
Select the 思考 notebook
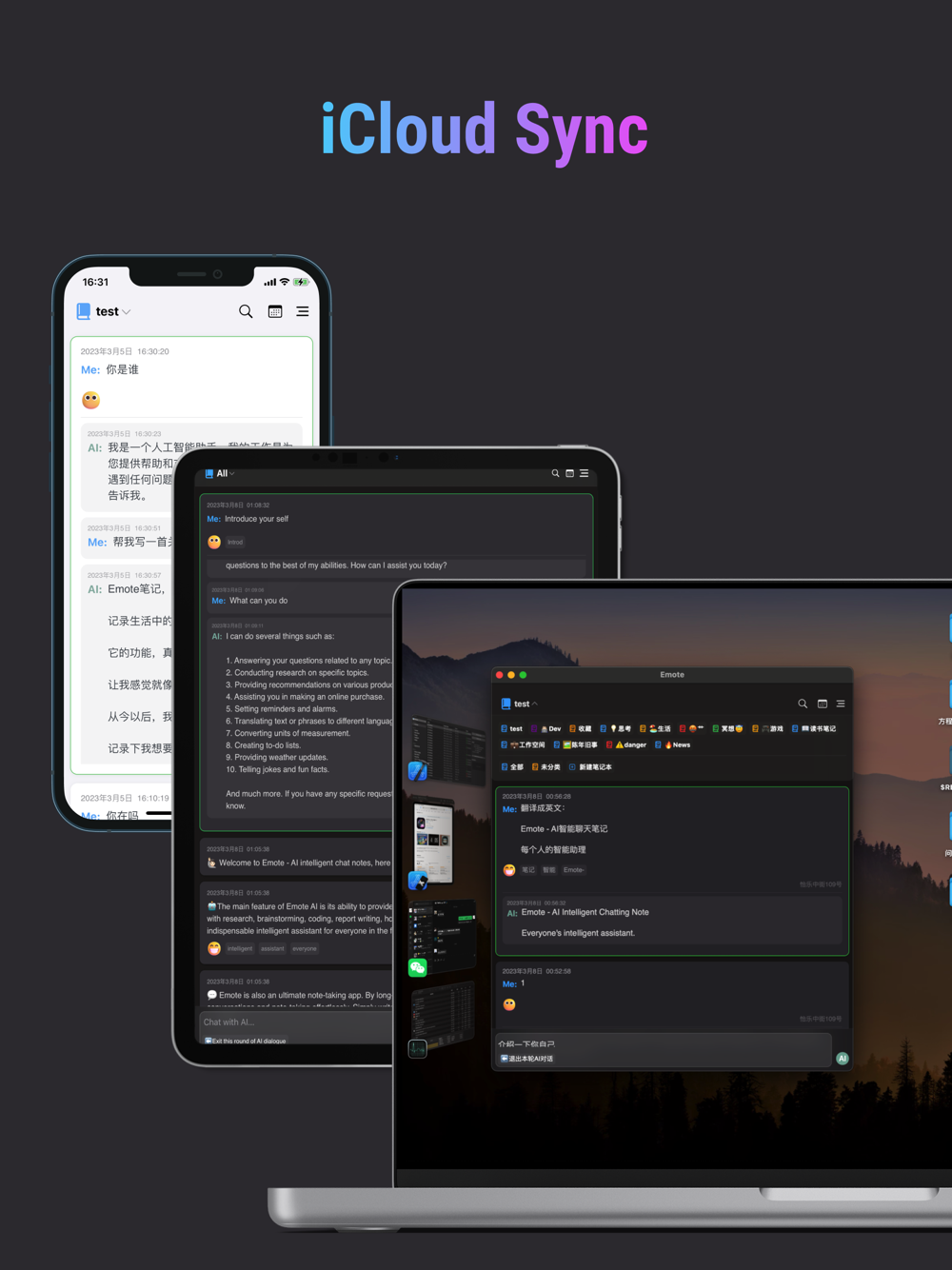point(616,728)
